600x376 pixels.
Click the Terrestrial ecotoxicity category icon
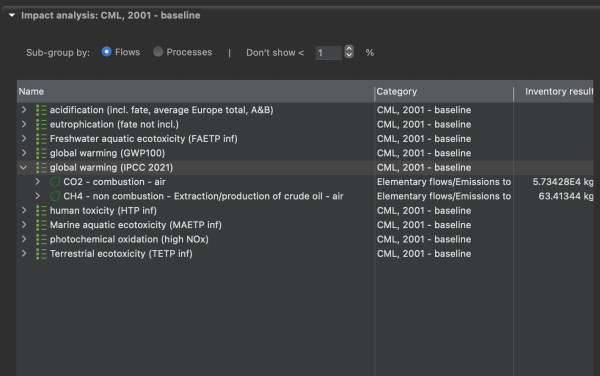[41, 254]
